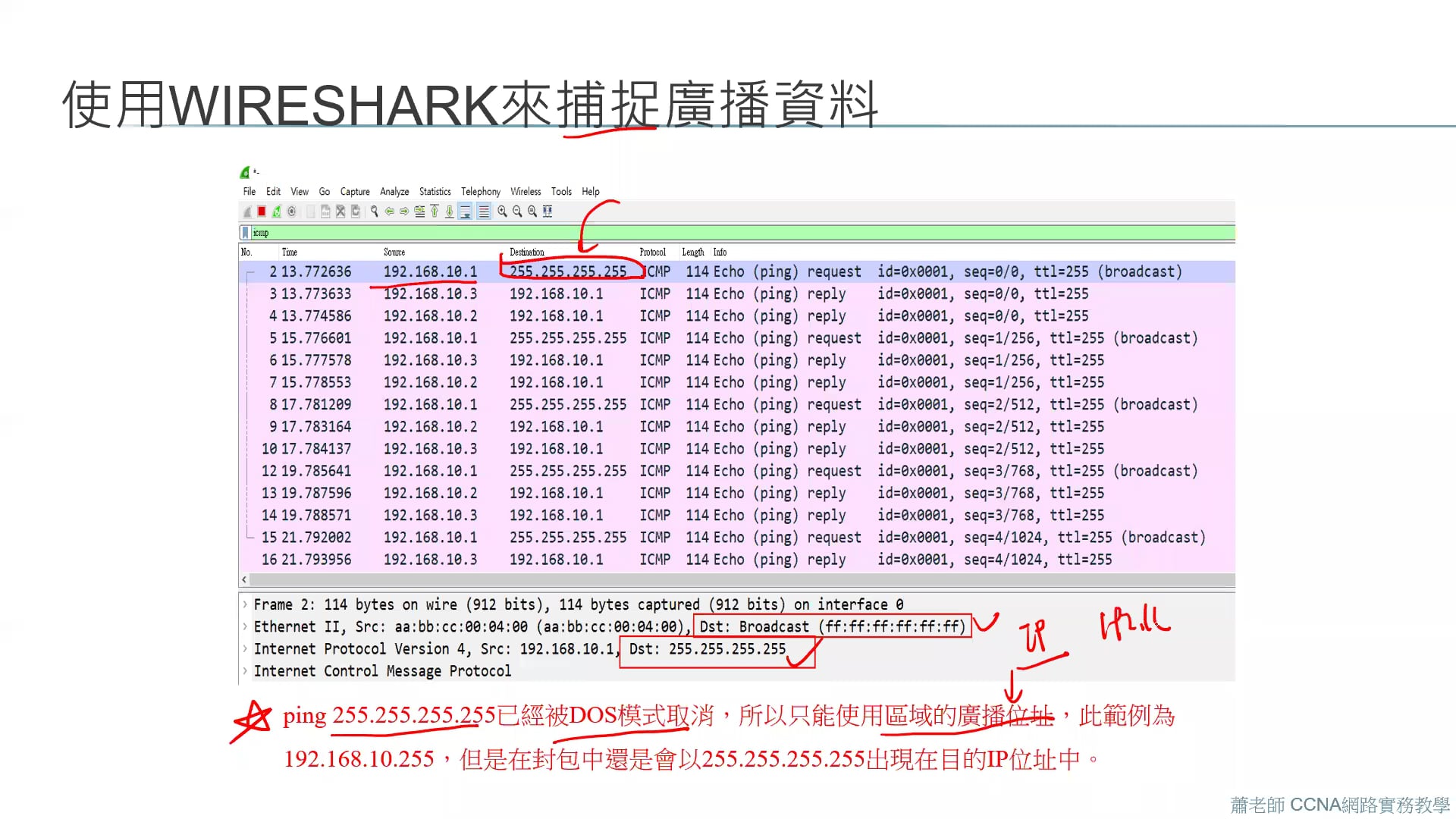Expand the Frame 2 details row
This screenshot has height=819, width=1456.
(x=245, y=605)
